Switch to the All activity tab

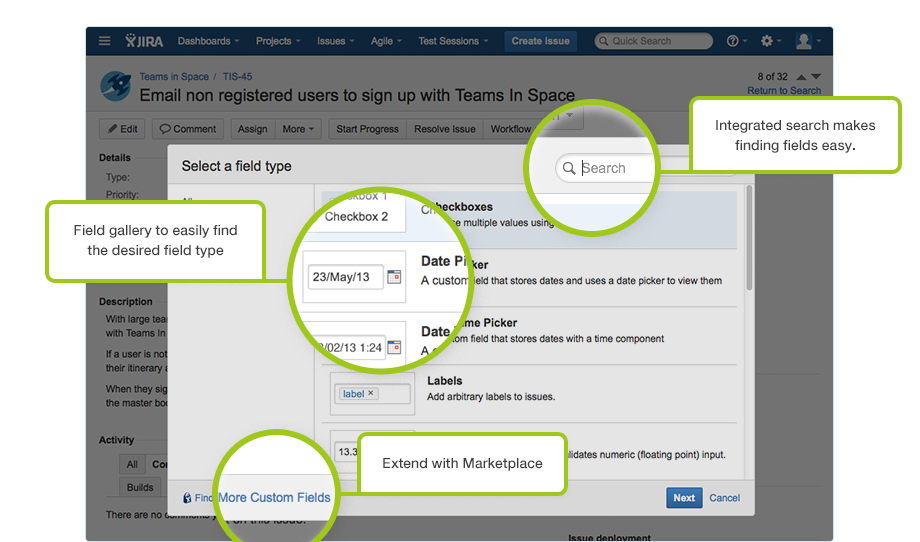tap(132, 464)
